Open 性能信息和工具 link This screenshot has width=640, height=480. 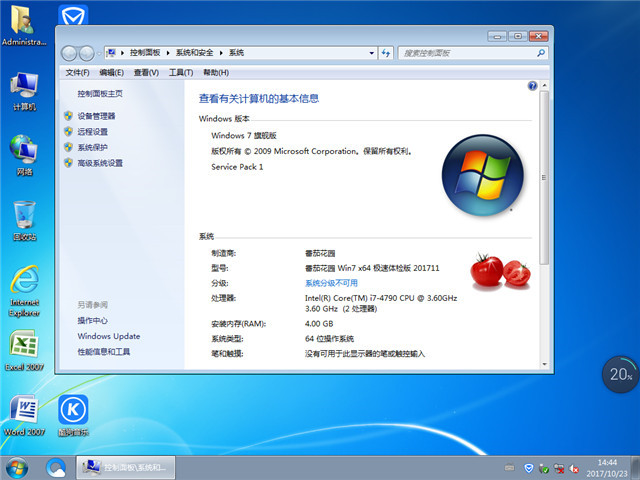(x=104, y=351)
